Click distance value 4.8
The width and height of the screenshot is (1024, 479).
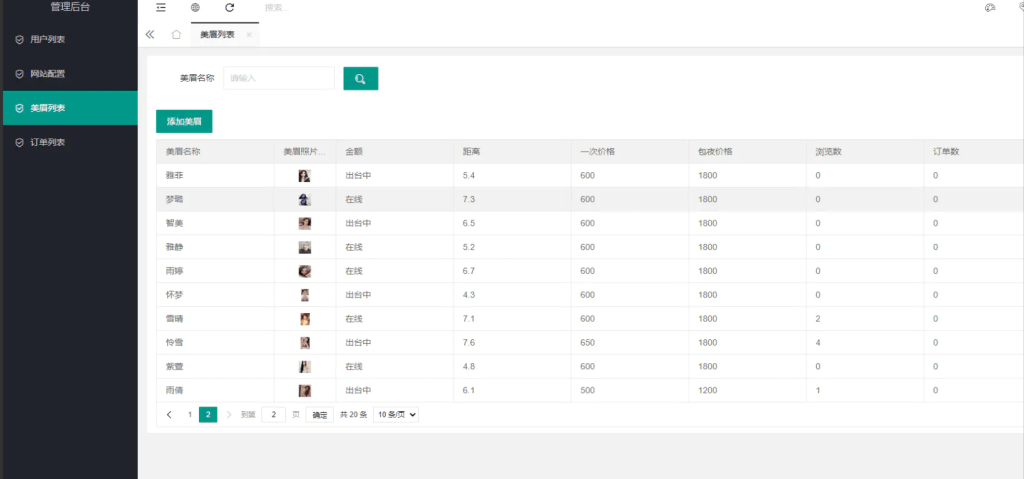click(468, 367)
